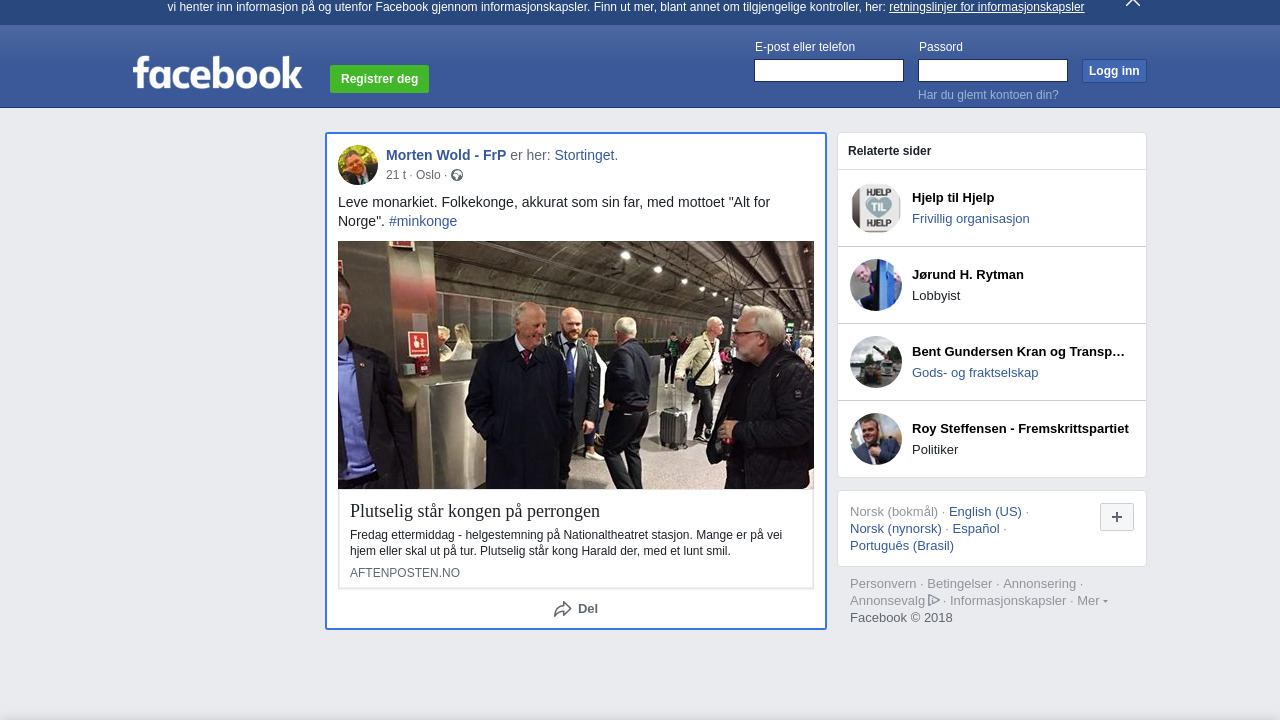Click the Del share button label
The image size is (1280, 720).
tap(588, 609)
